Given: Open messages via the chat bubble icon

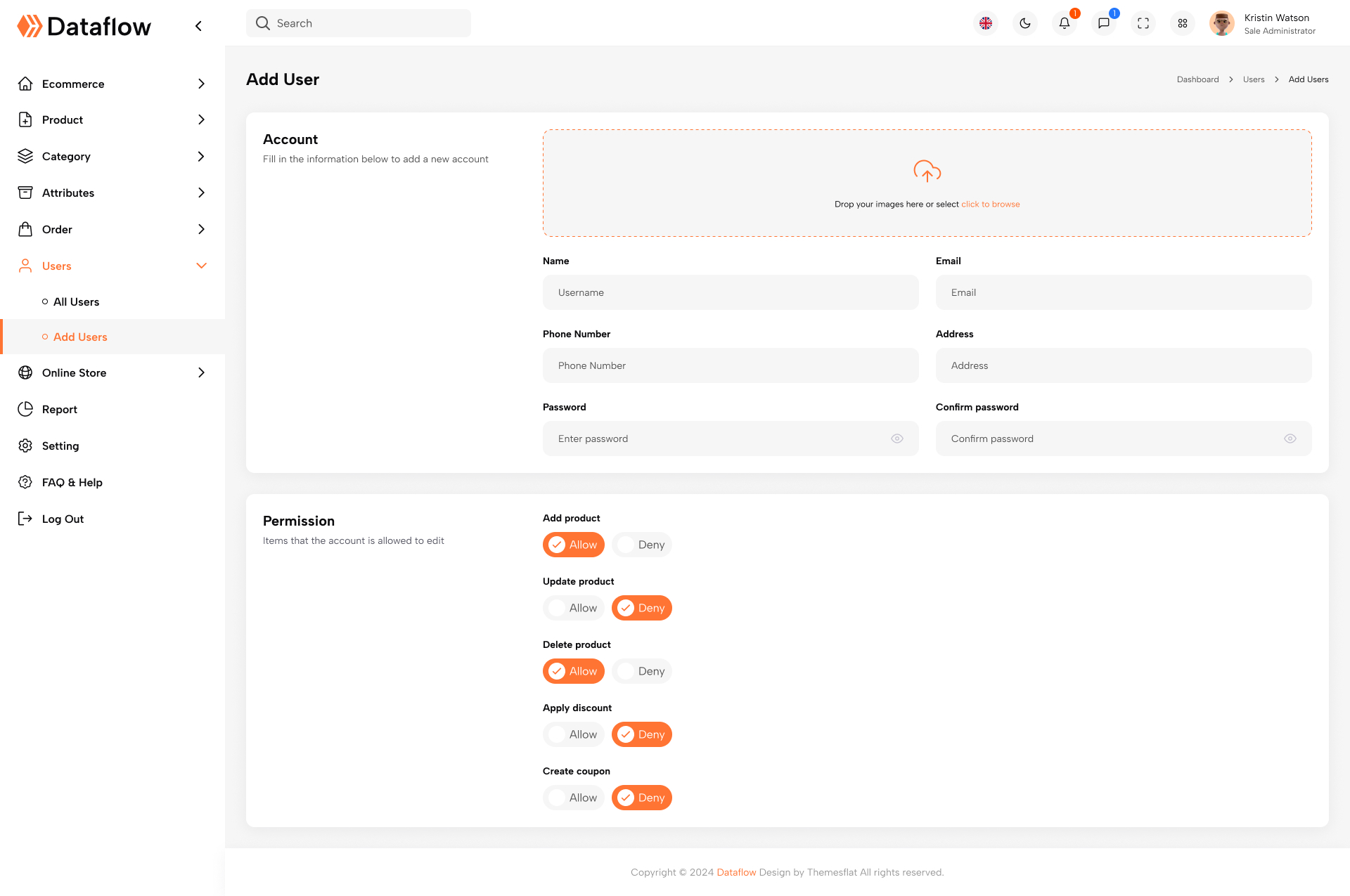Looking at the screenshot, I should tap(1103, 23).
